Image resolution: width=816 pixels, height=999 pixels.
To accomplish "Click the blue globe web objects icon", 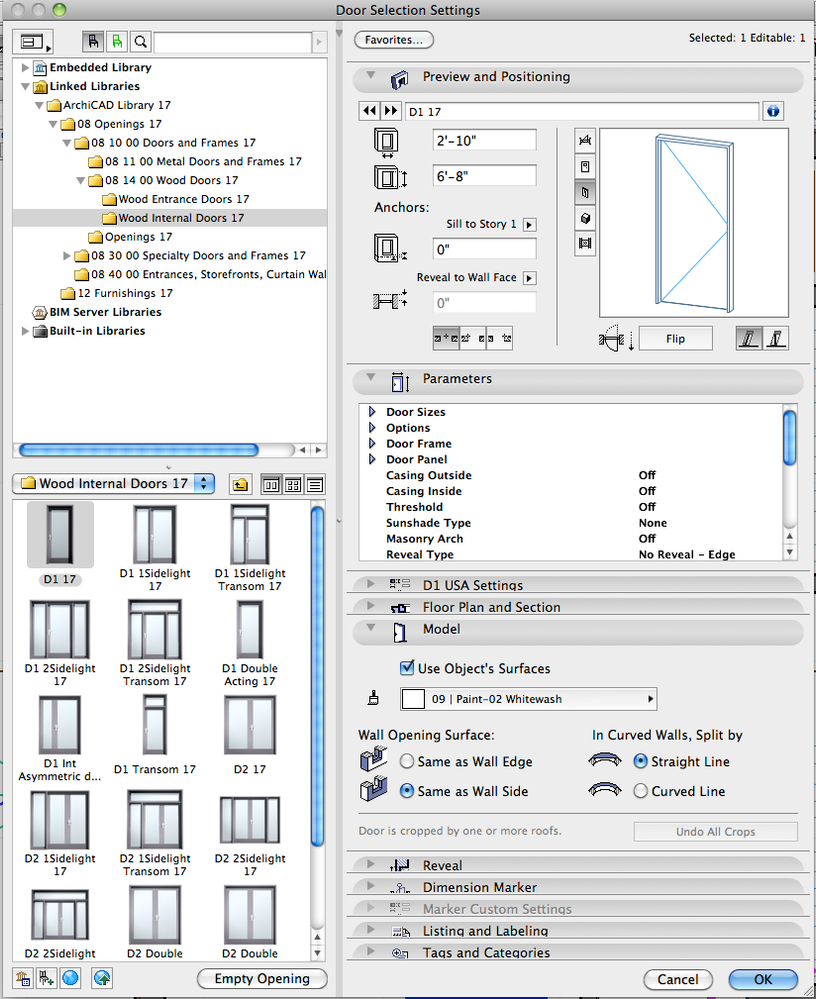I will click(x=71, y=977).
